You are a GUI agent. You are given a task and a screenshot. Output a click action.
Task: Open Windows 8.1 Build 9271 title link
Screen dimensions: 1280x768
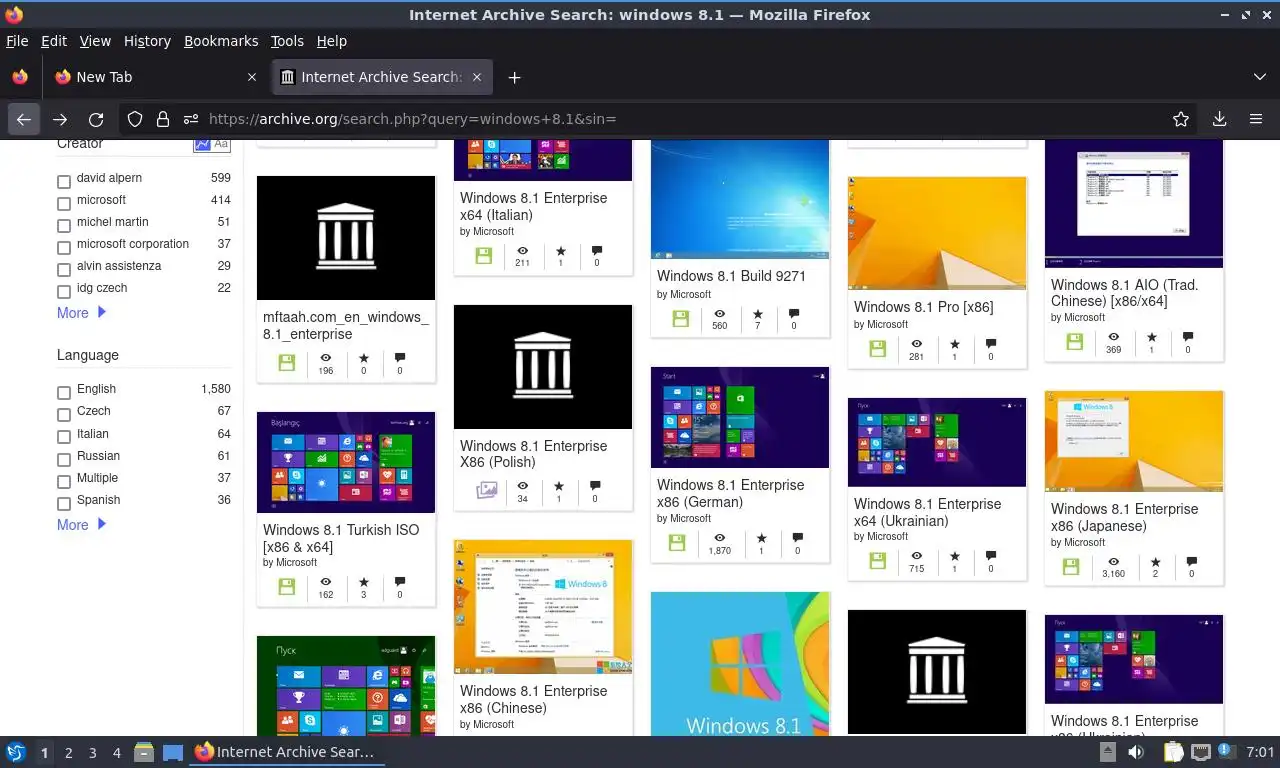coord(731,276)
